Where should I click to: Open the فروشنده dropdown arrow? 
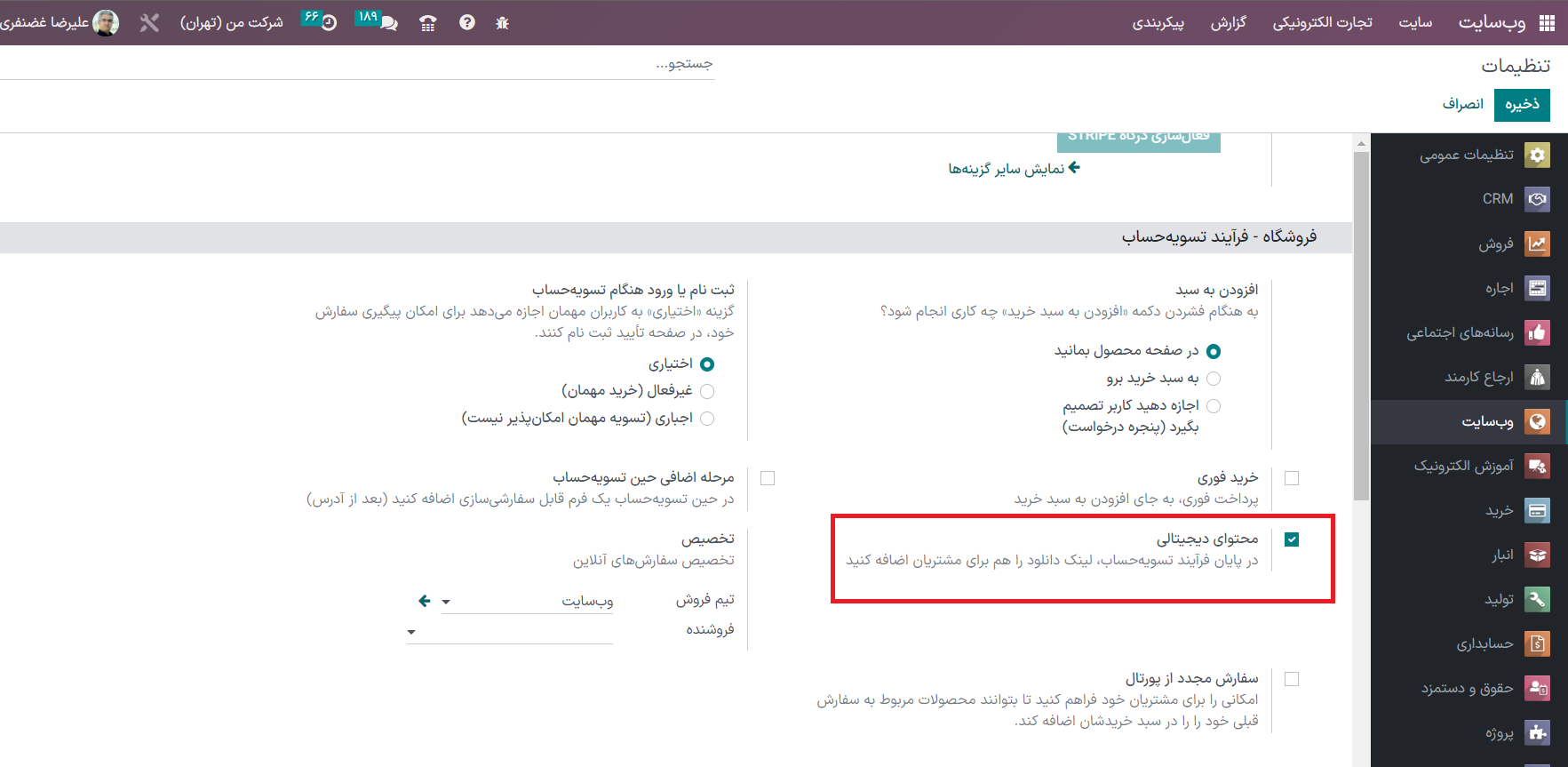click(x=411, y=632)
